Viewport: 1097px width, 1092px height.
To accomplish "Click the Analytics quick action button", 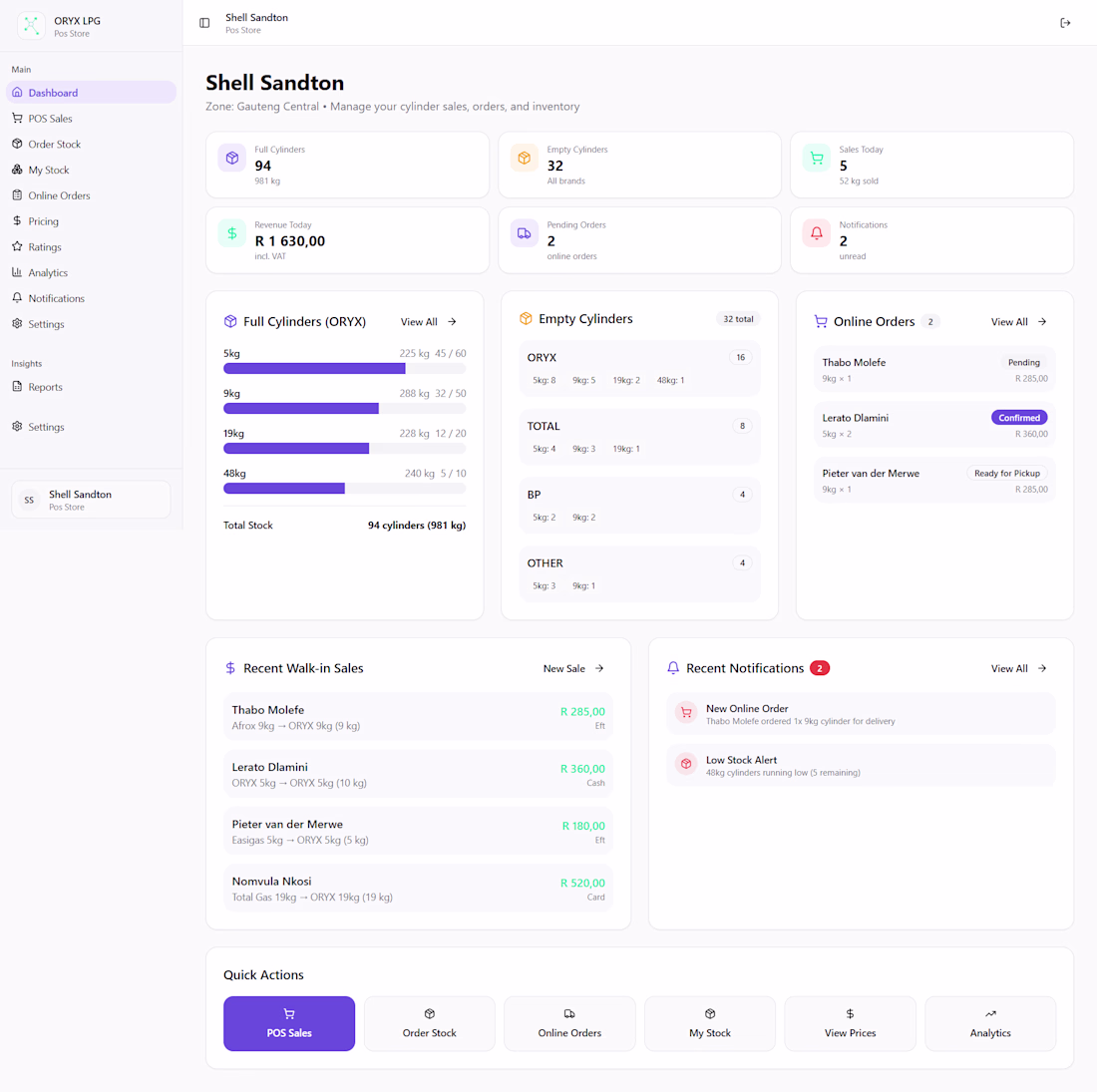I will pyautogui.click(x=990, y=1023).
